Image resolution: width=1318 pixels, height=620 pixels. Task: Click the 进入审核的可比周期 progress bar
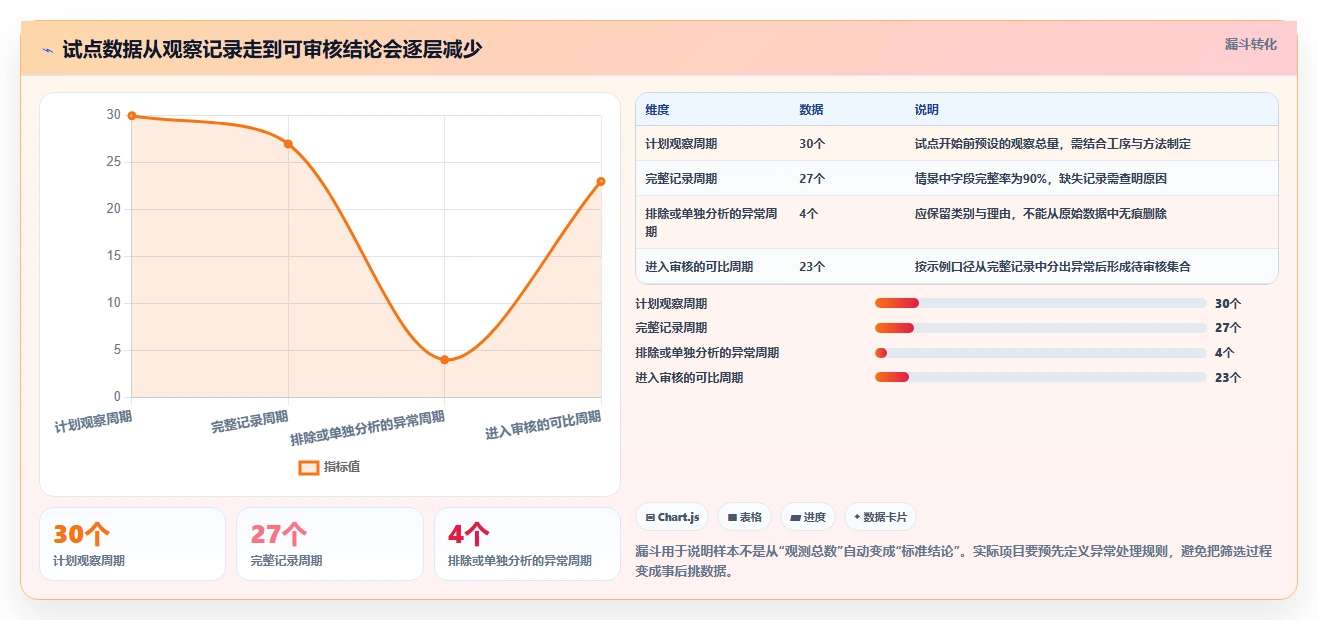tap(1040, 377)
